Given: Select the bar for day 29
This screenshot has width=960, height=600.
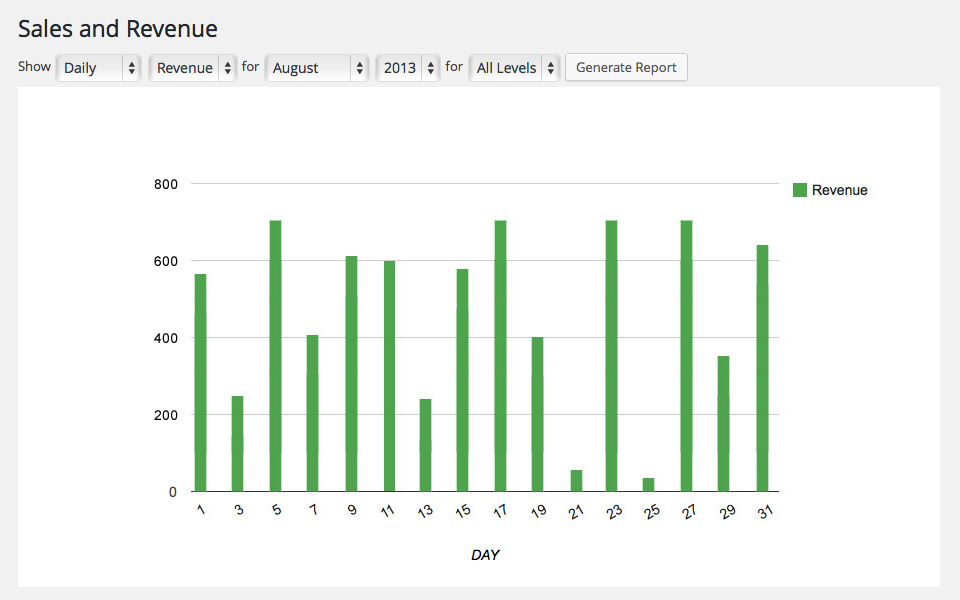Looking at the screenshot, I should tap(723, 424).
